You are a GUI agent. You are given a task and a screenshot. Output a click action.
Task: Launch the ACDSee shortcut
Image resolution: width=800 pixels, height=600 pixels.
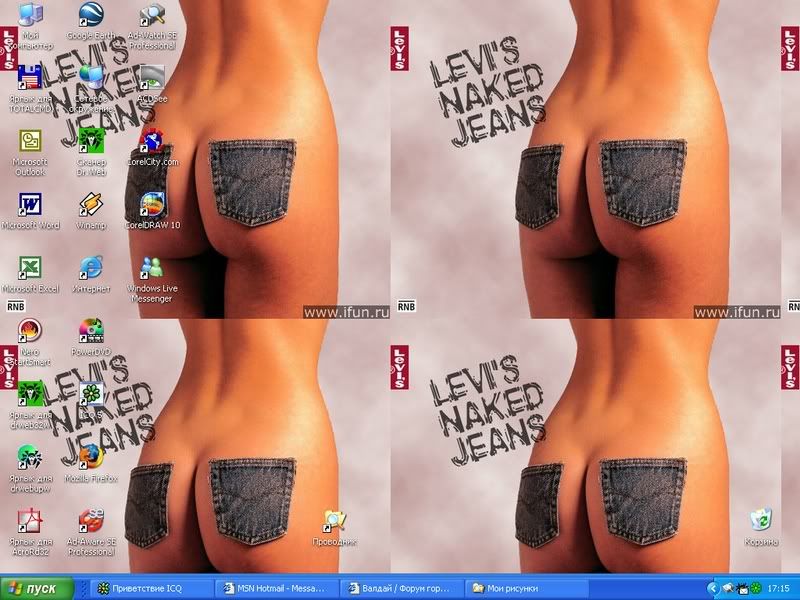tap(152, 77)
